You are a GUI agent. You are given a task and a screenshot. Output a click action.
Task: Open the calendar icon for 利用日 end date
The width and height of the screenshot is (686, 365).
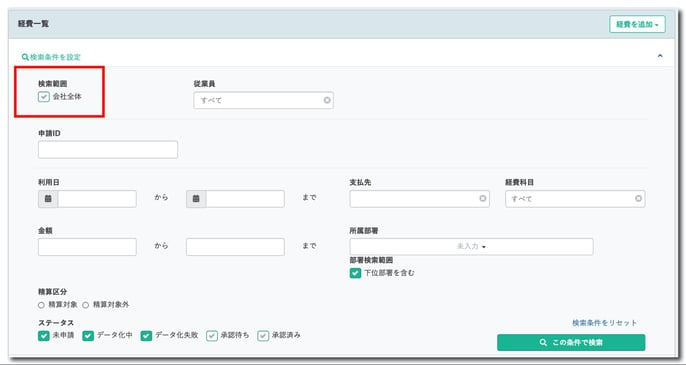tap(196, 199)
